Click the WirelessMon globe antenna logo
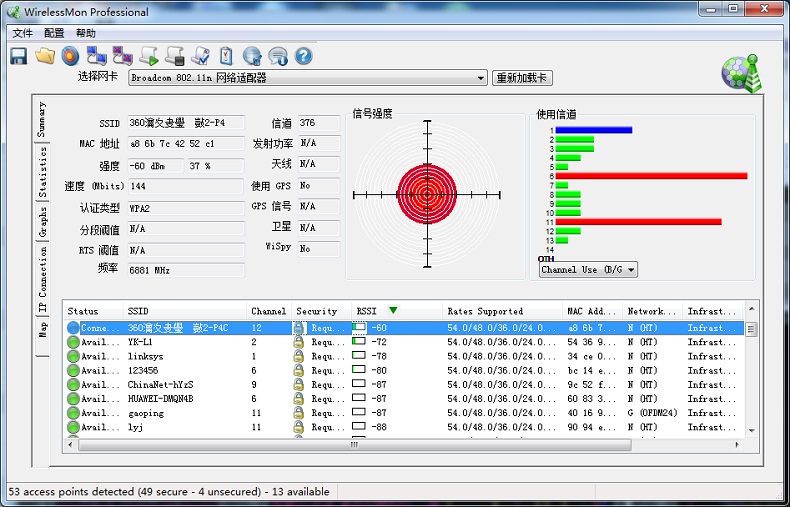 (x=741, y=74)
